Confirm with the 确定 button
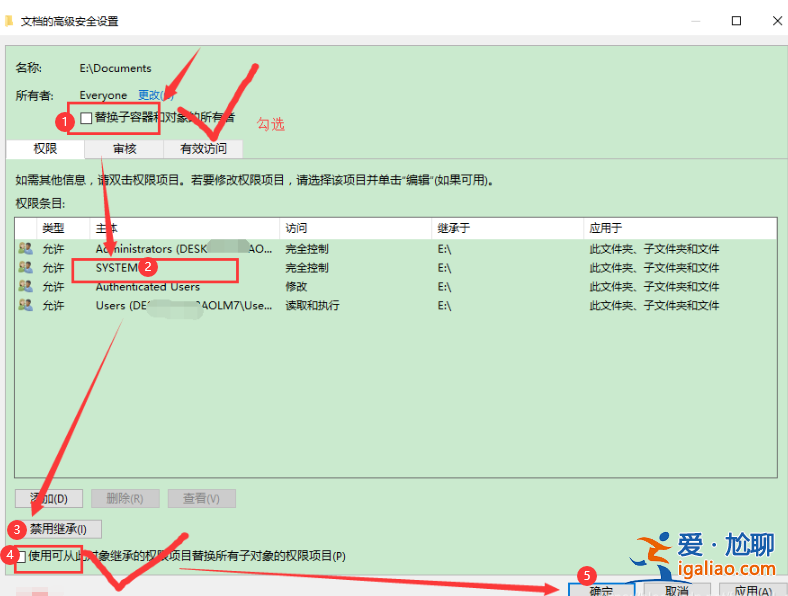Screen dimensions: 788x596 coord(602,589)
